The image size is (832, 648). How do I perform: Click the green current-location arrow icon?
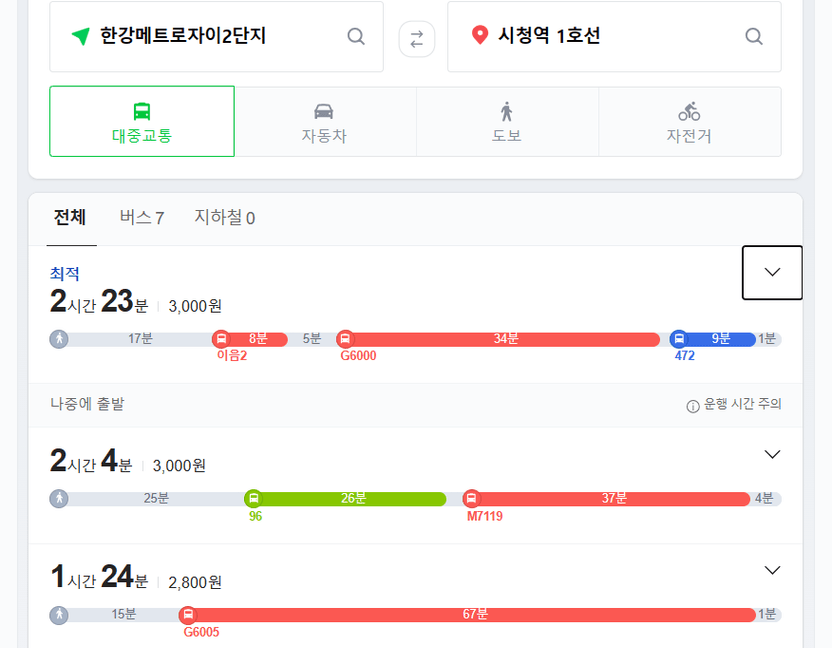pyautogui.click(x=81, y=36)
